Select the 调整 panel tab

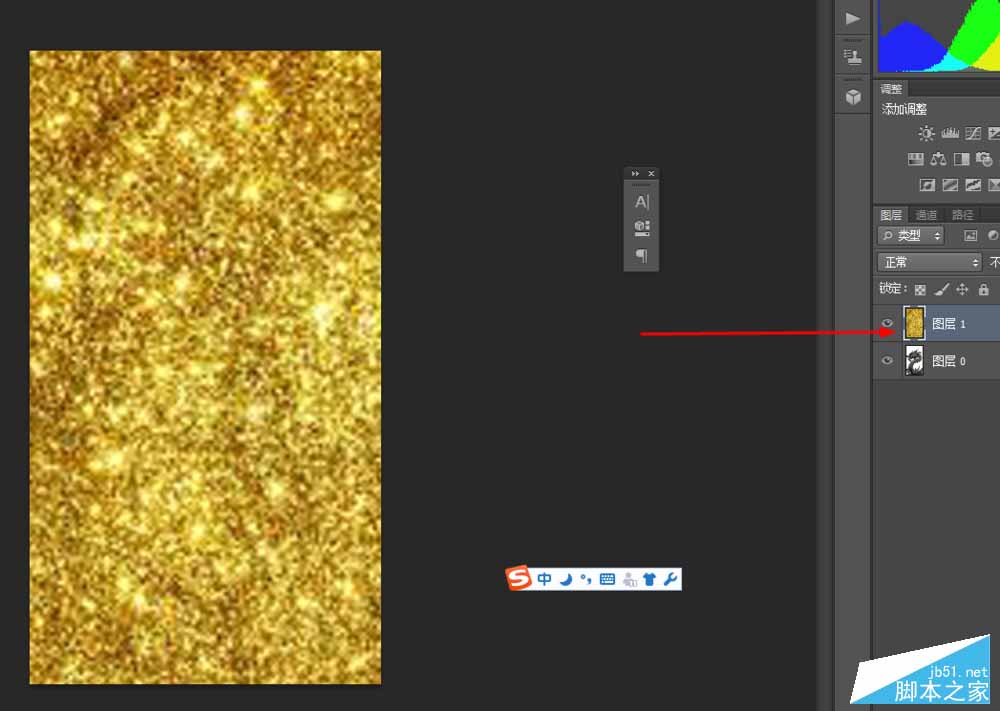click(x=890, y=89)
